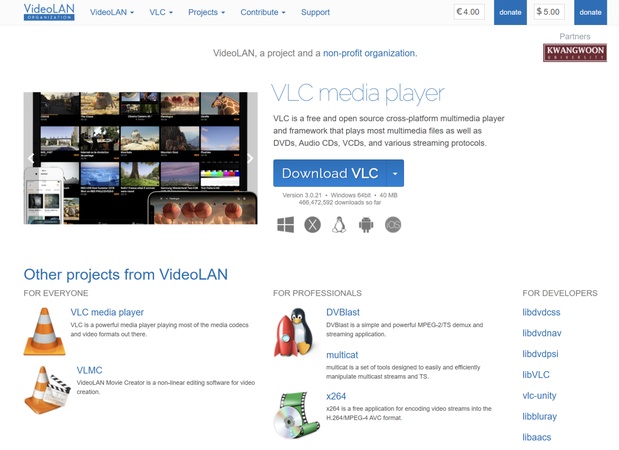The image size is (619, 450).
Task: Open the libdvdcss developer link
Action: [541, 312]
